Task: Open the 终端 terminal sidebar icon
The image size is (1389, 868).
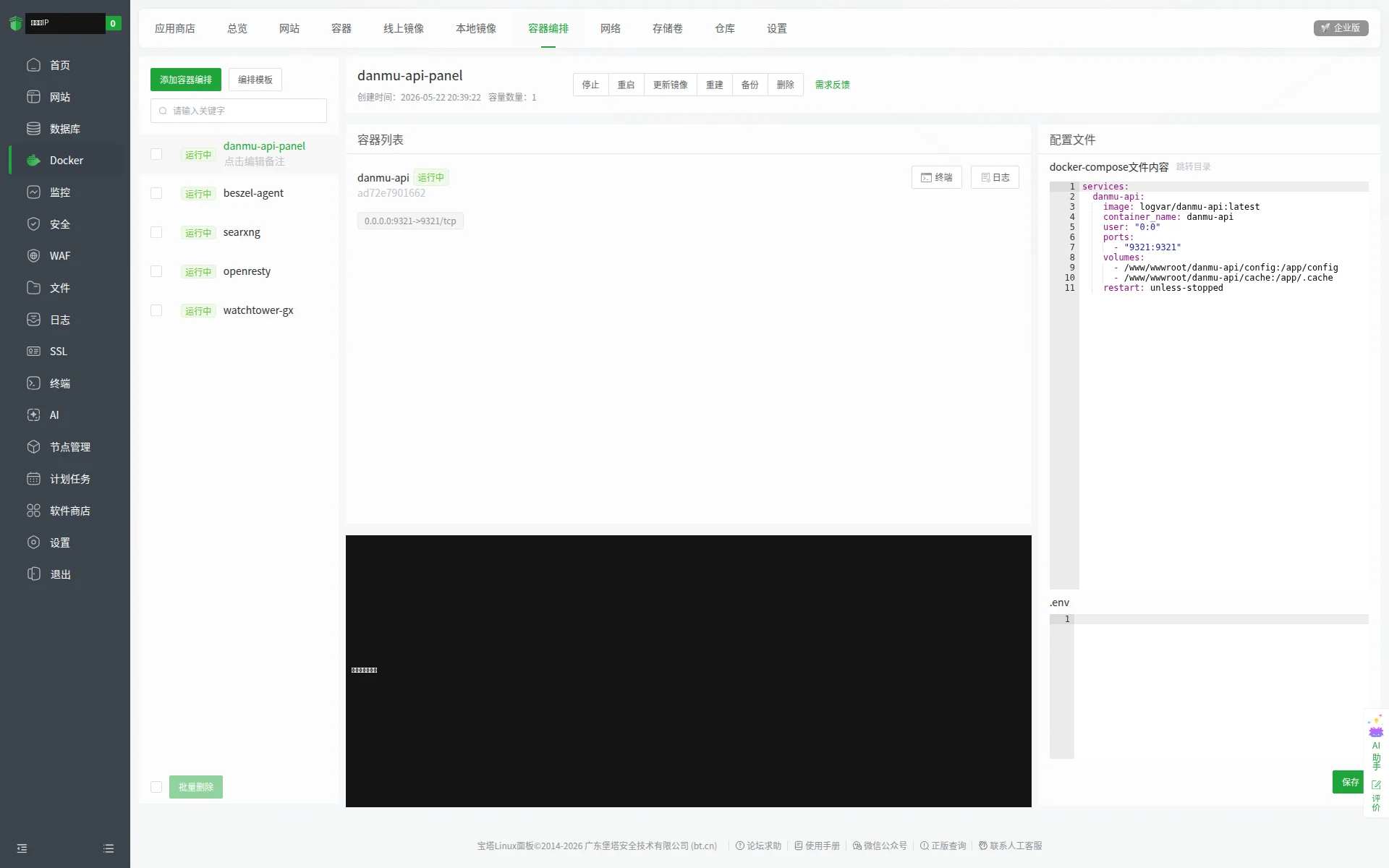Action: click(33, 383)
